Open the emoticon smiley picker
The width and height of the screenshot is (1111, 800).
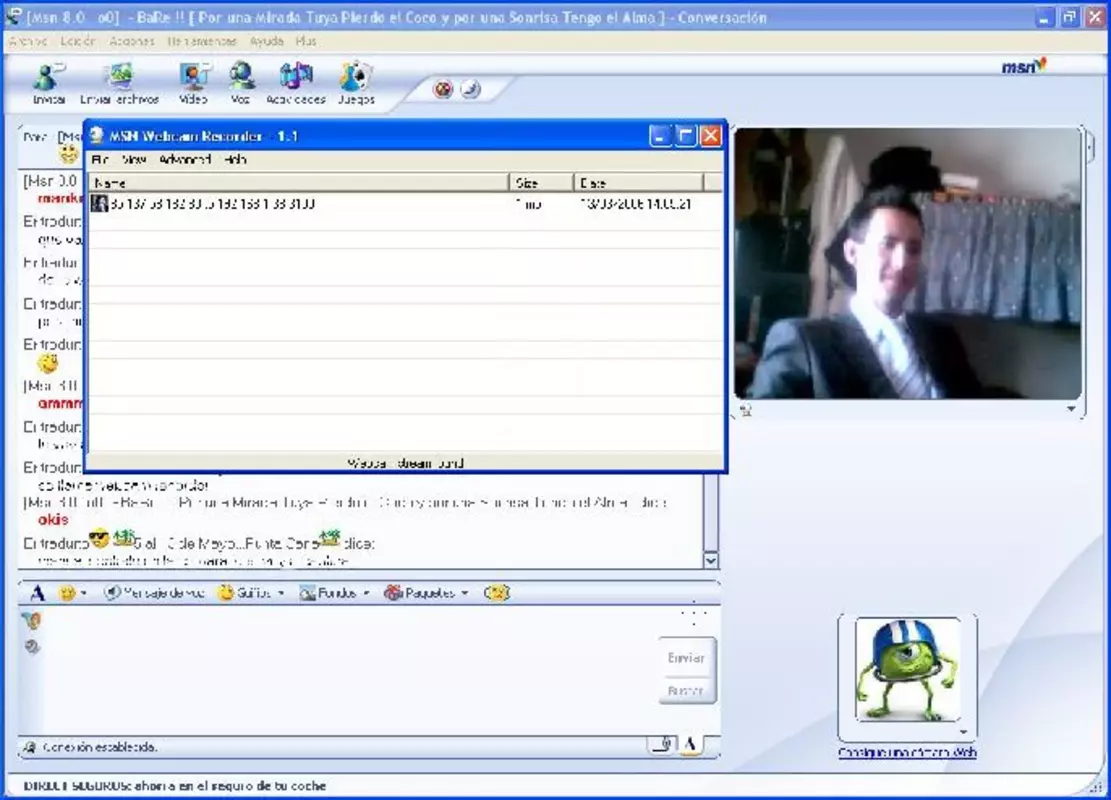[67, 593]
